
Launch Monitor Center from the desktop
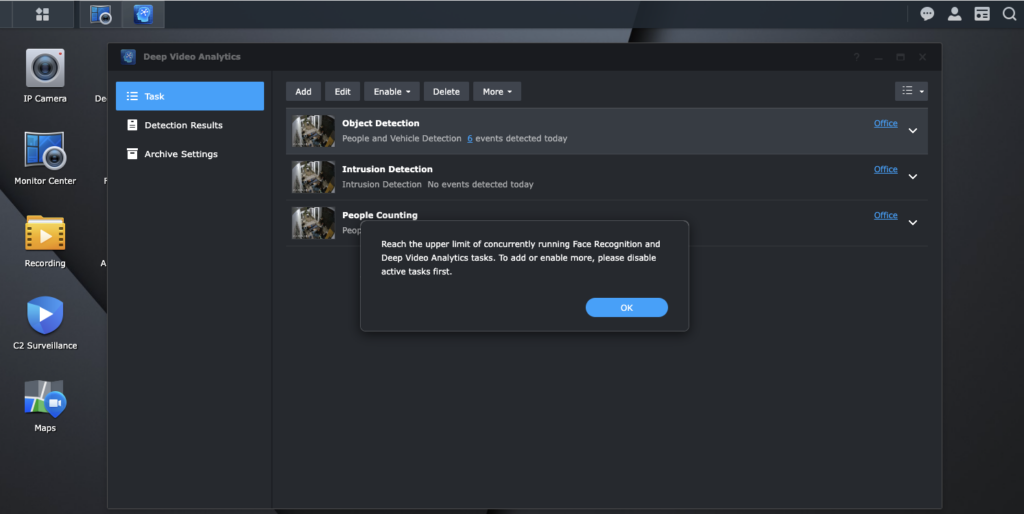45,152
